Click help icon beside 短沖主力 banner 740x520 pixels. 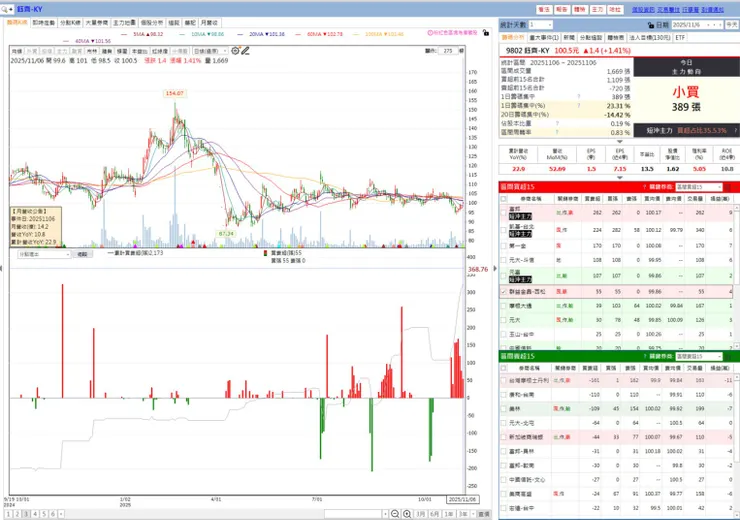[x=735, y=130]
